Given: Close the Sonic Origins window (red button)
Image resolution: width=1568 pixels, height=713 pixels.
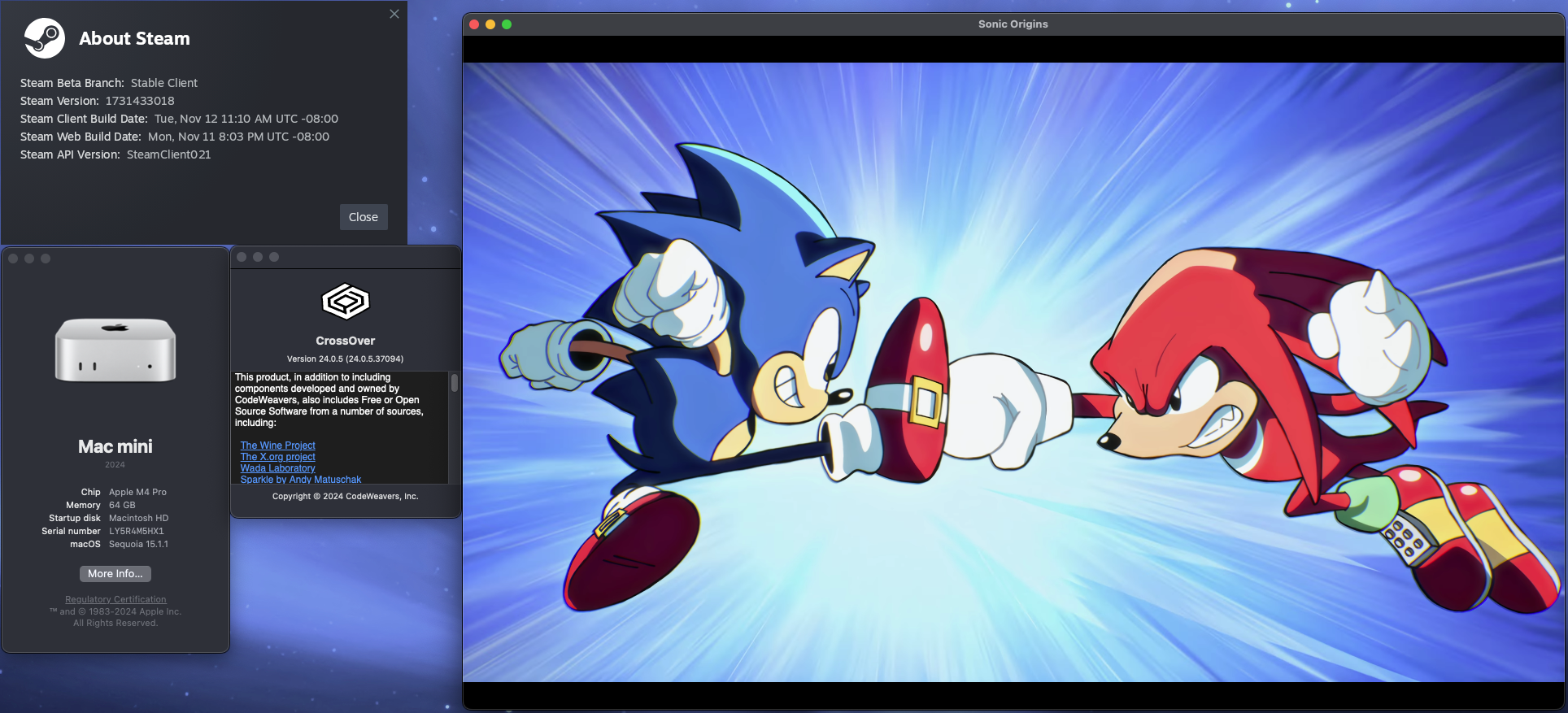Looking at the screenshot, I should 474,24.
